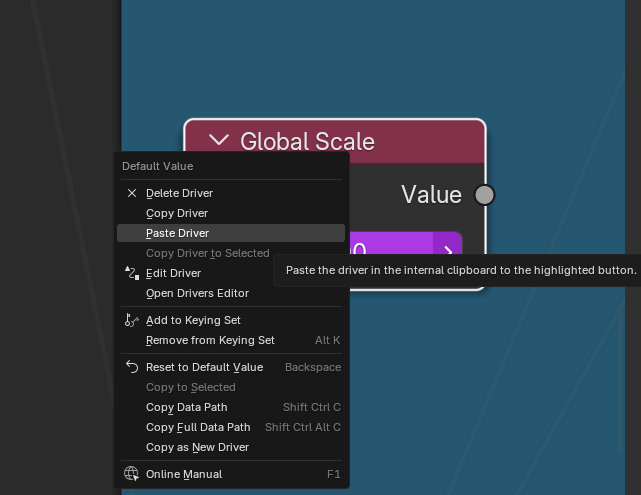Image resolution: width=641 pixels, height=495 pixels.
Task: Choose Copy as New Driver
Action: click(x=231, y=447)
